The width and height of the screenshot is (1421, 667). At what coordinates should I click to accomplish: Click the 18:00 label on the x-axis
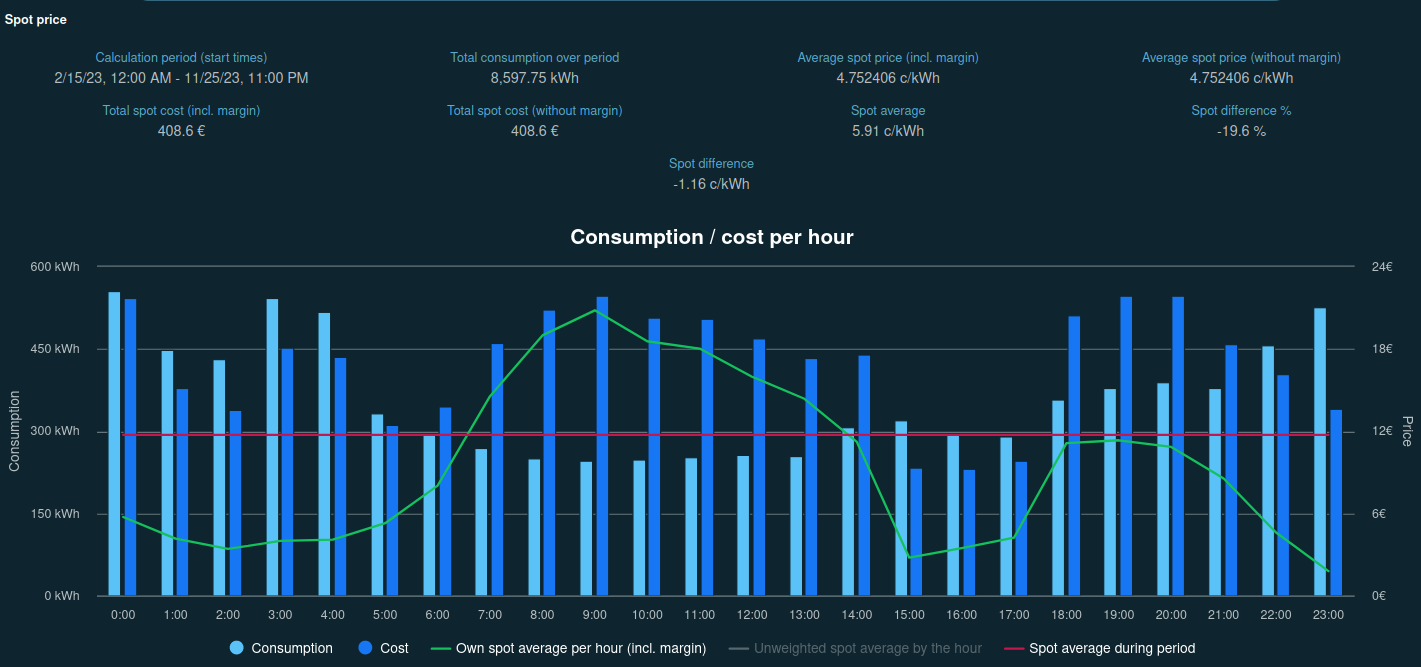1066,615
